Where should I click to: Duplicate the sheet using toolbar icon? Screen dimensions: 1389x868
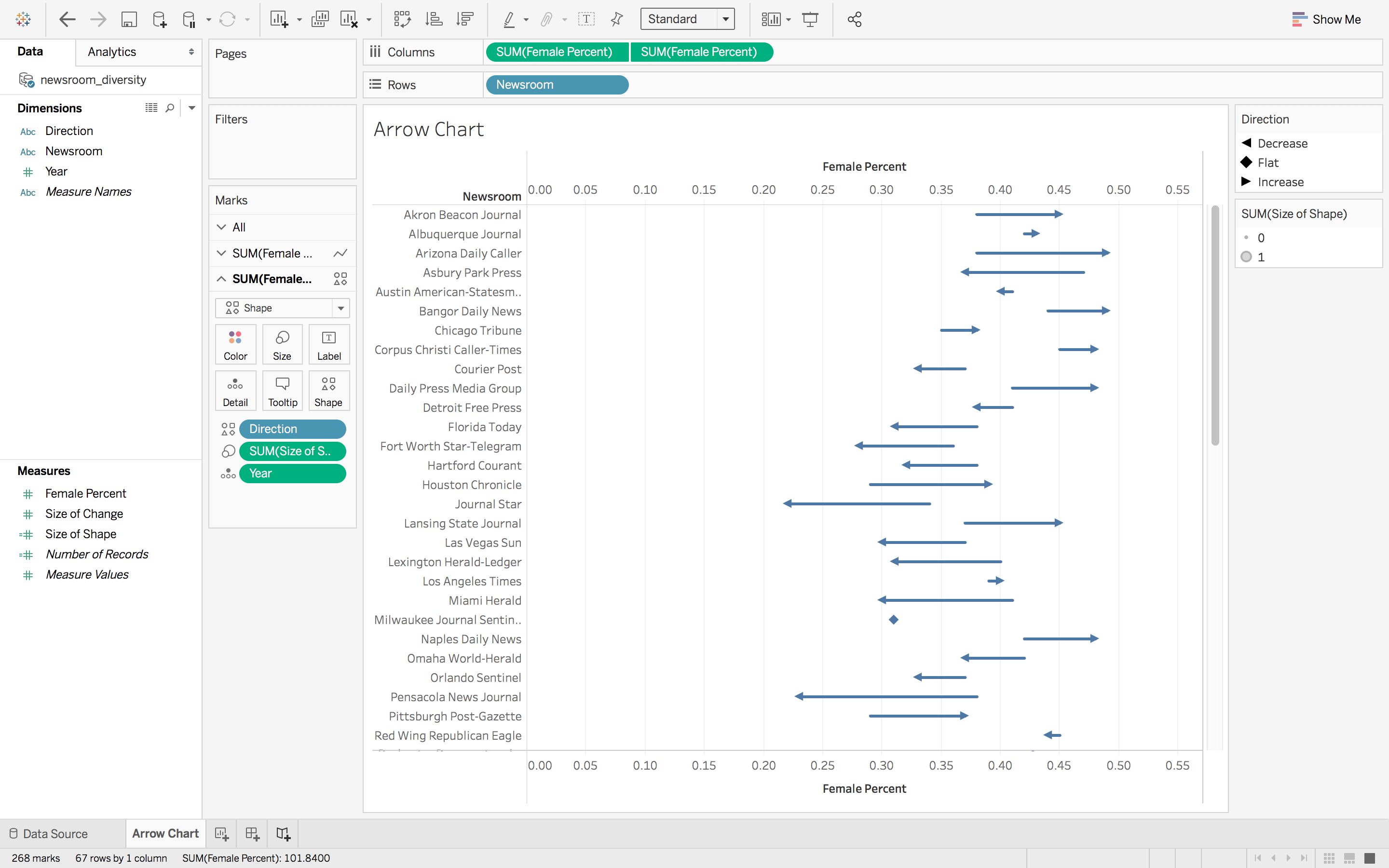tap(320, 19)
